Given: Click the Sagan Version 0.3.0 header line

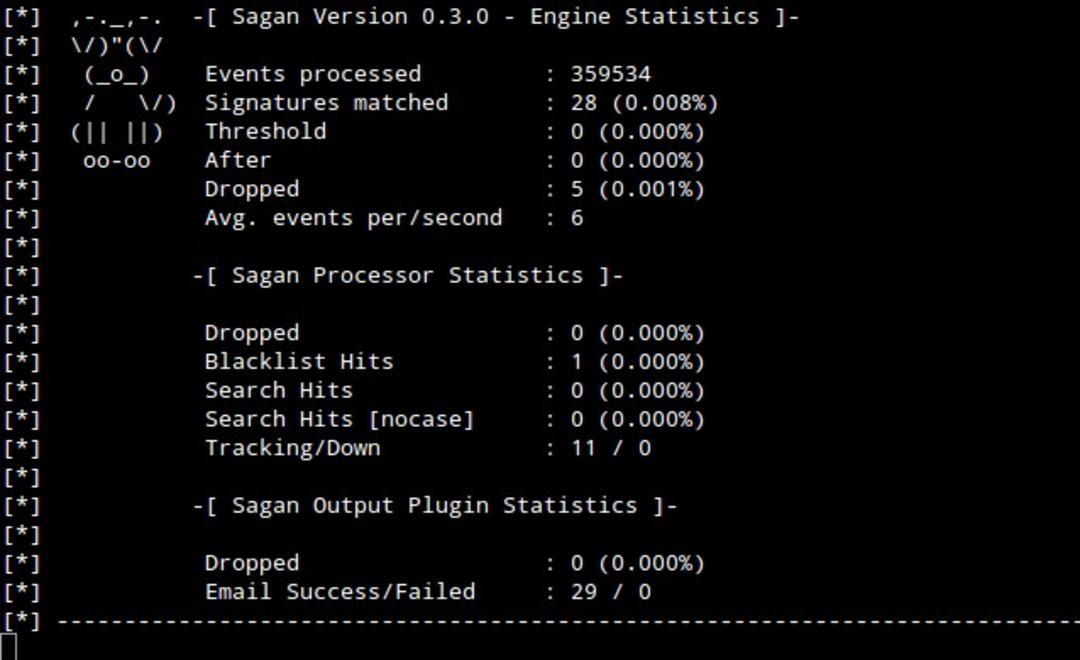Looking at the screenshot, I should (x=496, y=17).
